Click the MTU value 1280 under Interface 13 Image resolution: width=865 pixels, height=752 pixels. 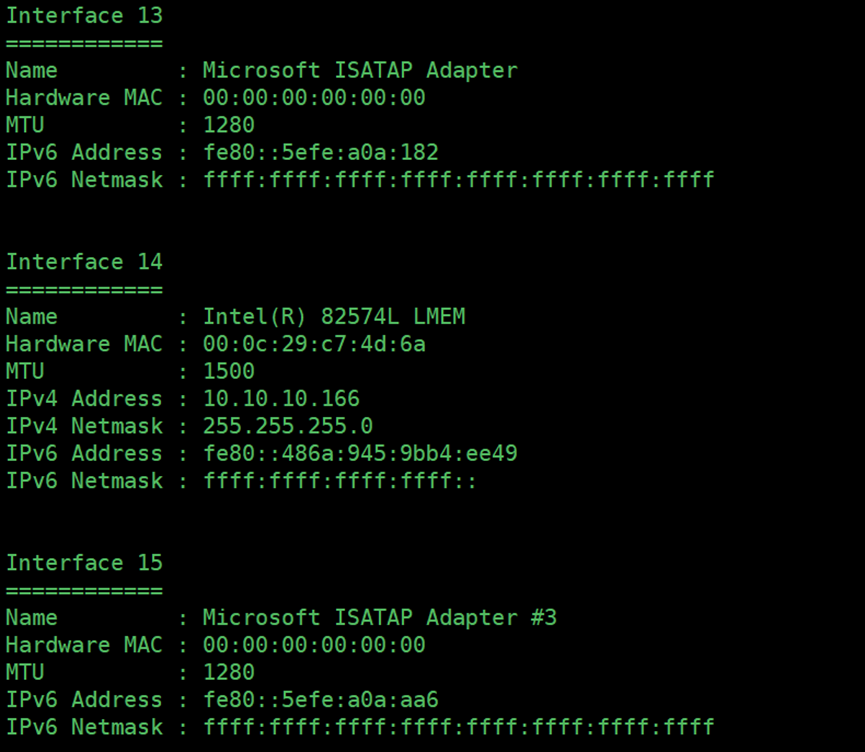229,125
